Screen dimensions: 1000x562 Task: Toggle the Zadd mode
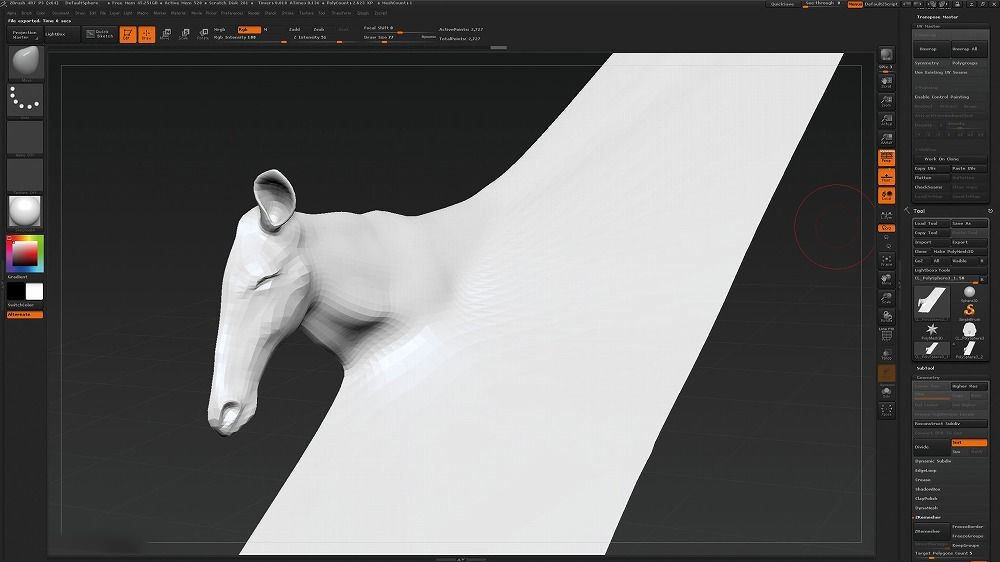point(295,29)
